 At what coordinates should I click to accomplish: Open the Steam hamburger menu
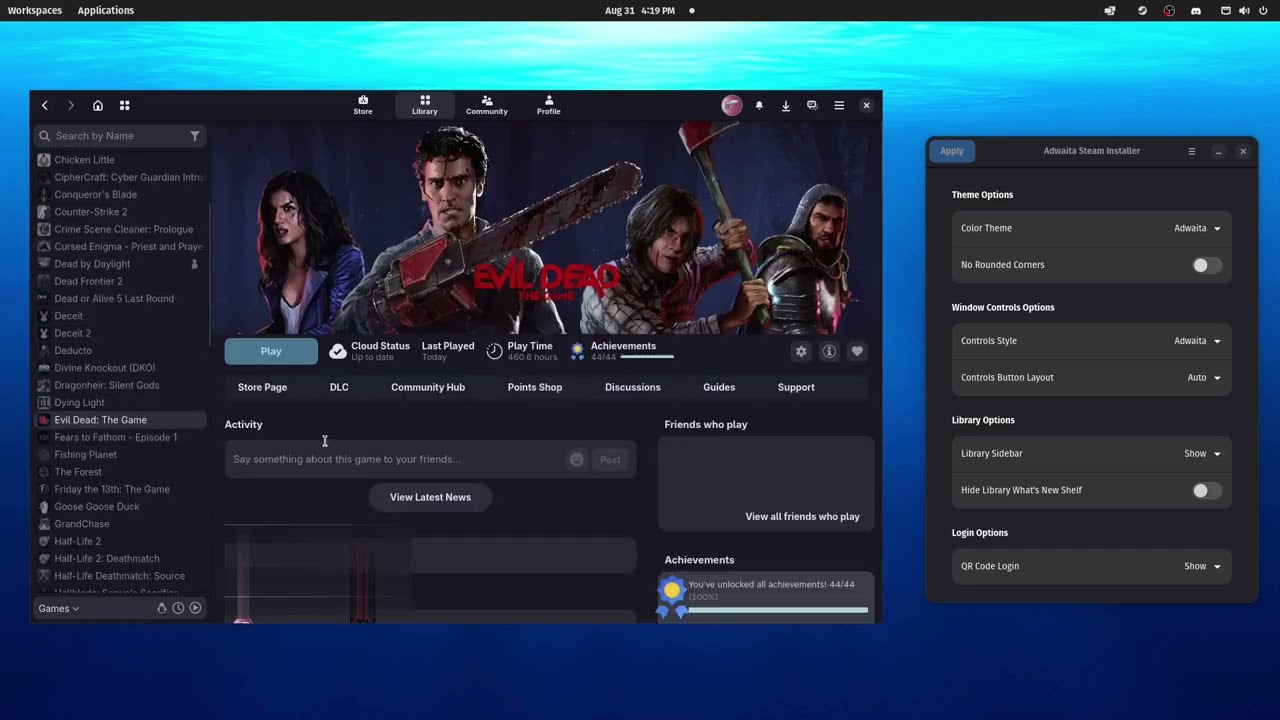tap(839, 105)
